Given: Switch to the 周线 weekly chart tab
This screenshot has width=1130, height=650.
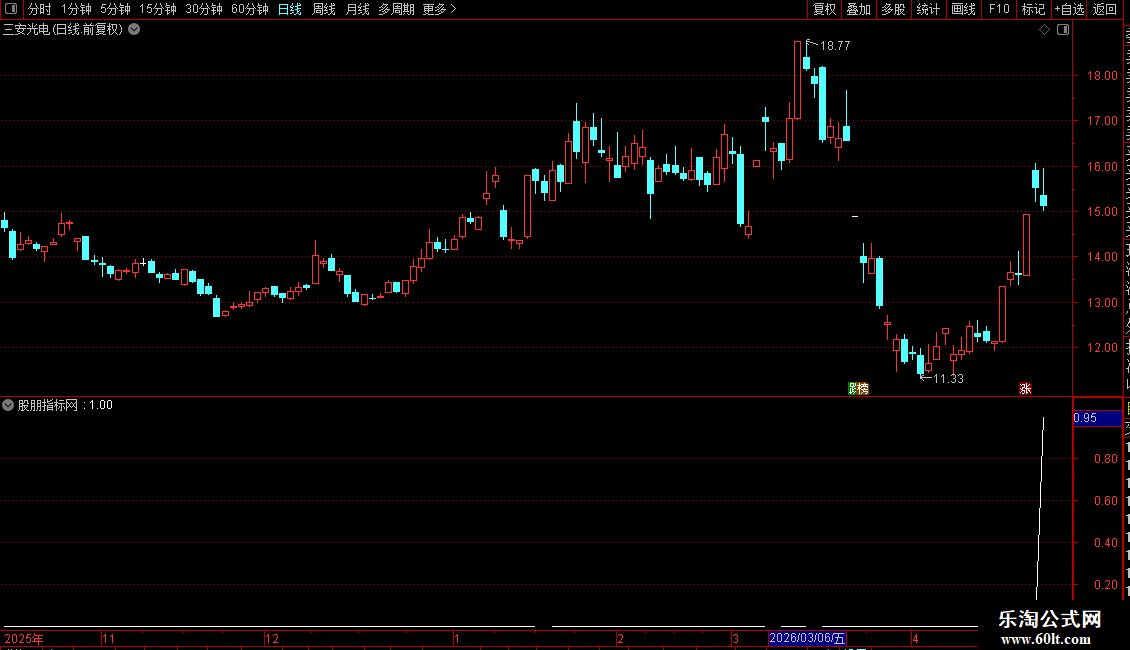Looking at the screenshot, I should coord(324,9).
